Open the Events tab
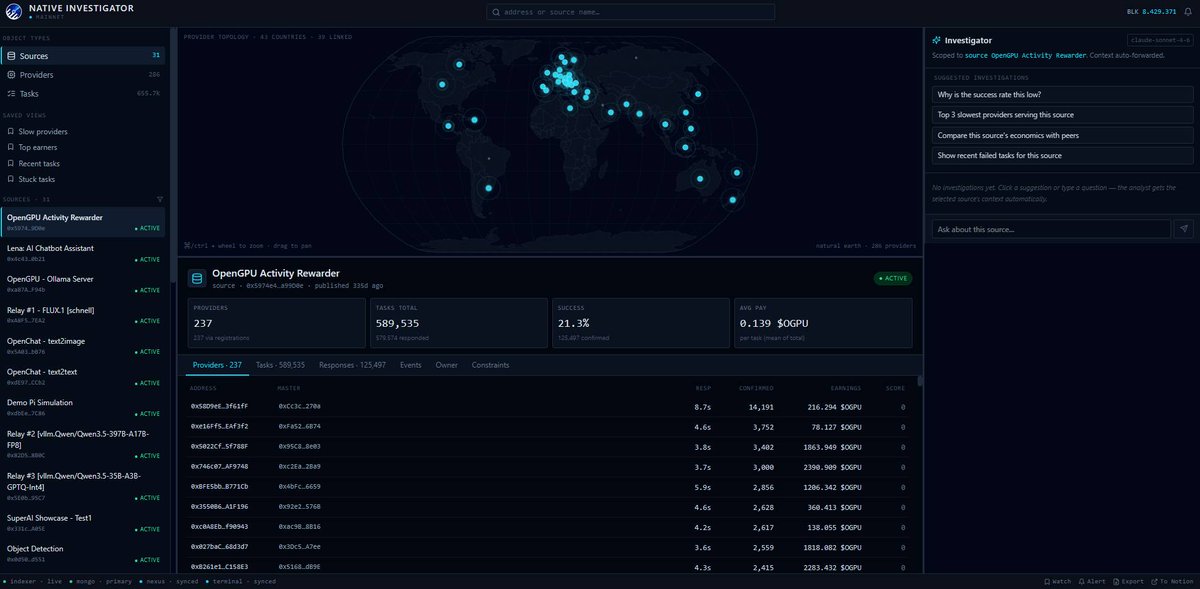 410,365
